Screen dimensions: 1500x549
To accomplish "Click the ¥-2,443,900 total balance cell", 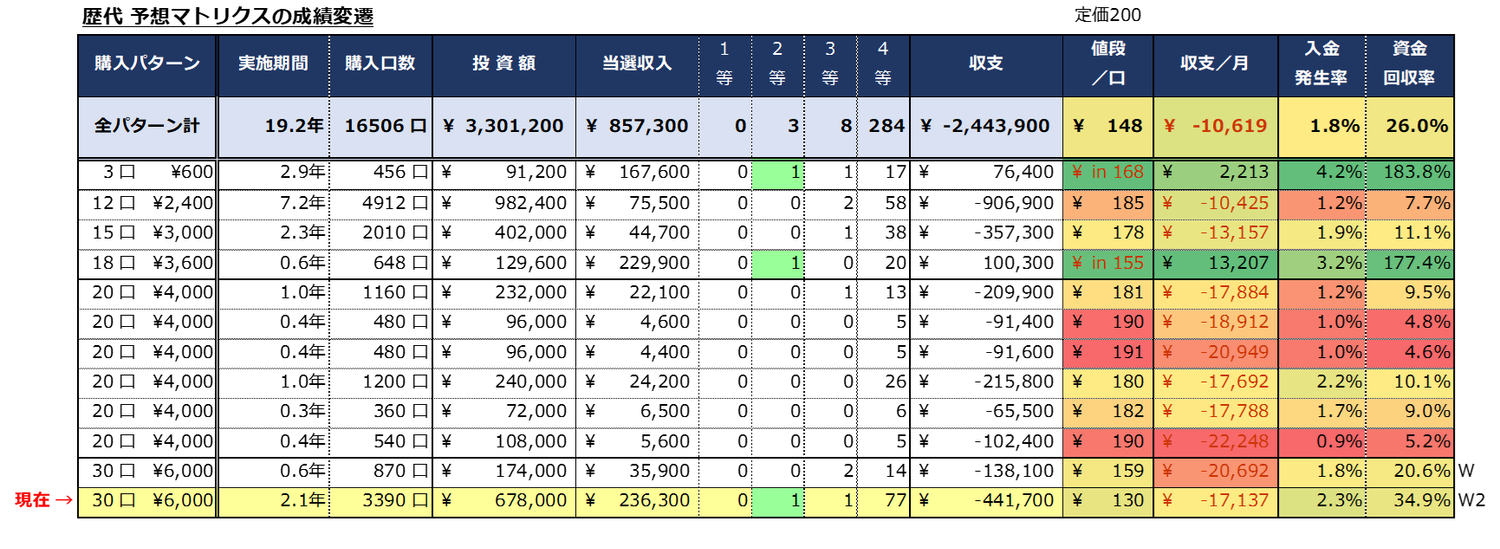I will click(986, 126).
